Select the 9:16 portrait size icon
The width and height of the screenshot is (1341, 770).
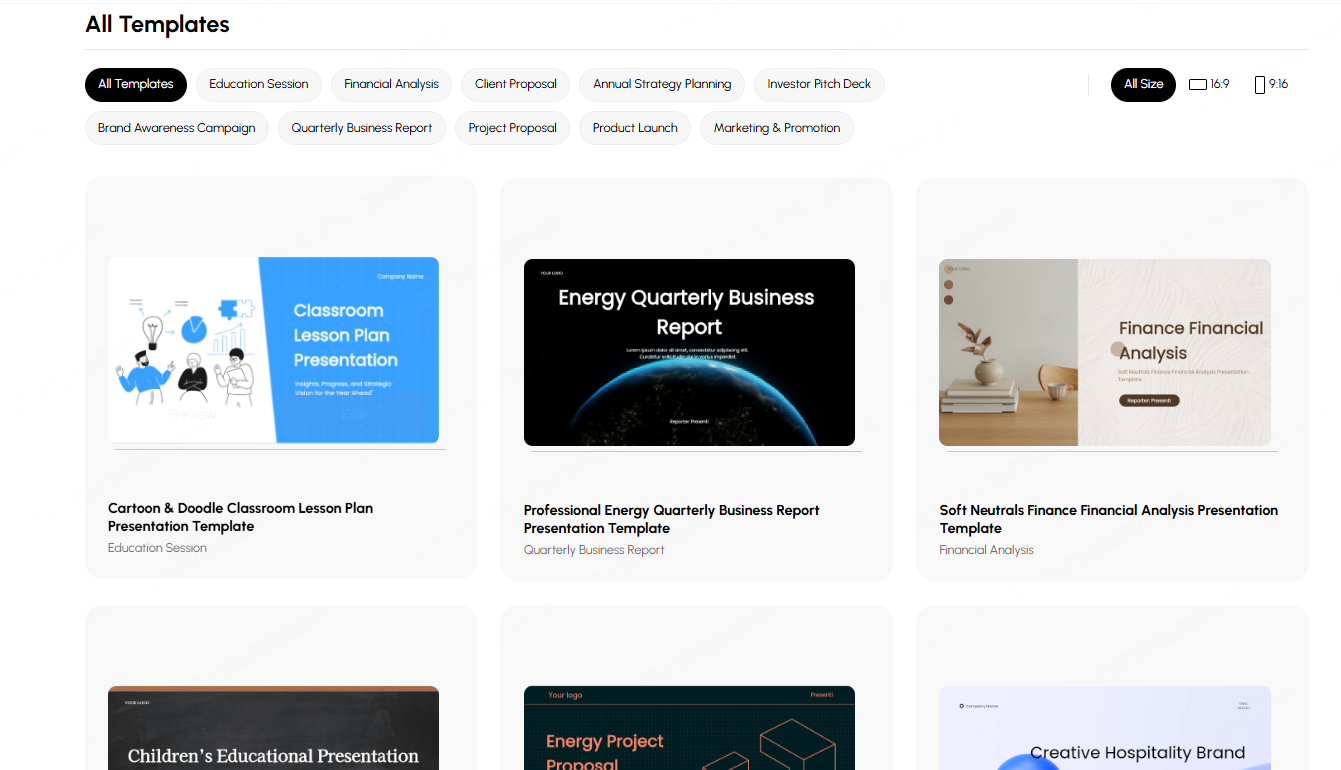click(x=1270, y=84)
